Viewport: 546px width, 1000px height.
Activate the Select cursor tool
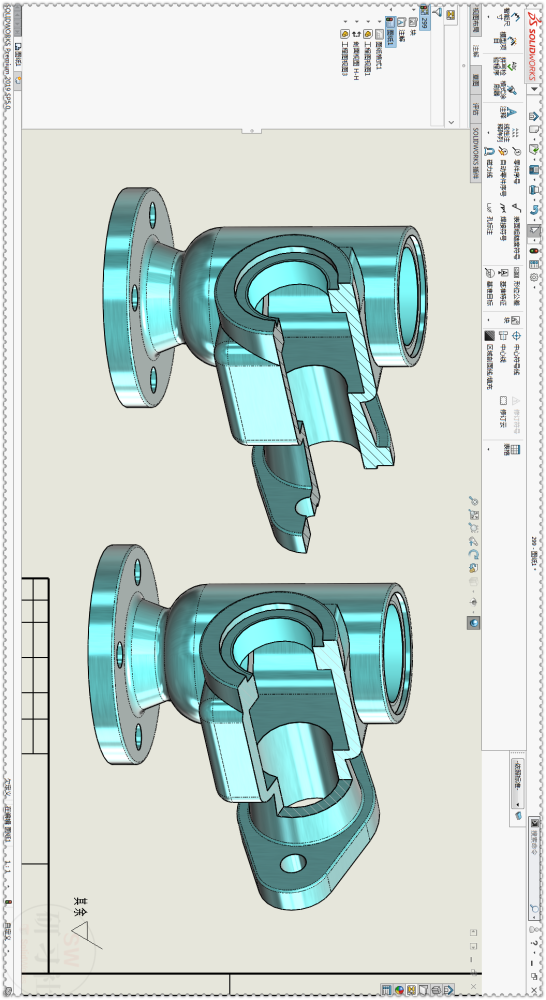point(535,231)
